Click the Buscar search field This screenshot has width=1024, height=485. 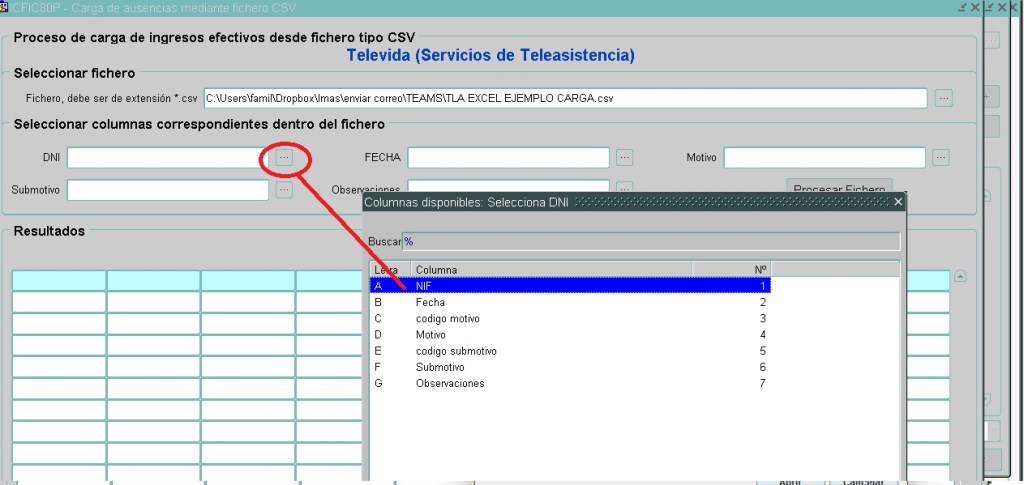point(650,242)
